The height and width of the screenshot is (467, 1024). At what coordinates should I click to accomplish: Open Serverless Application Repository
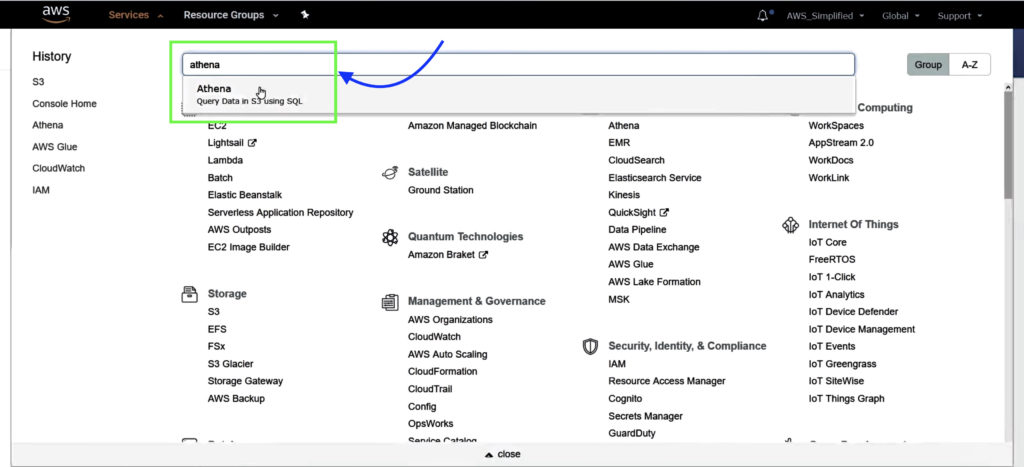280,212
